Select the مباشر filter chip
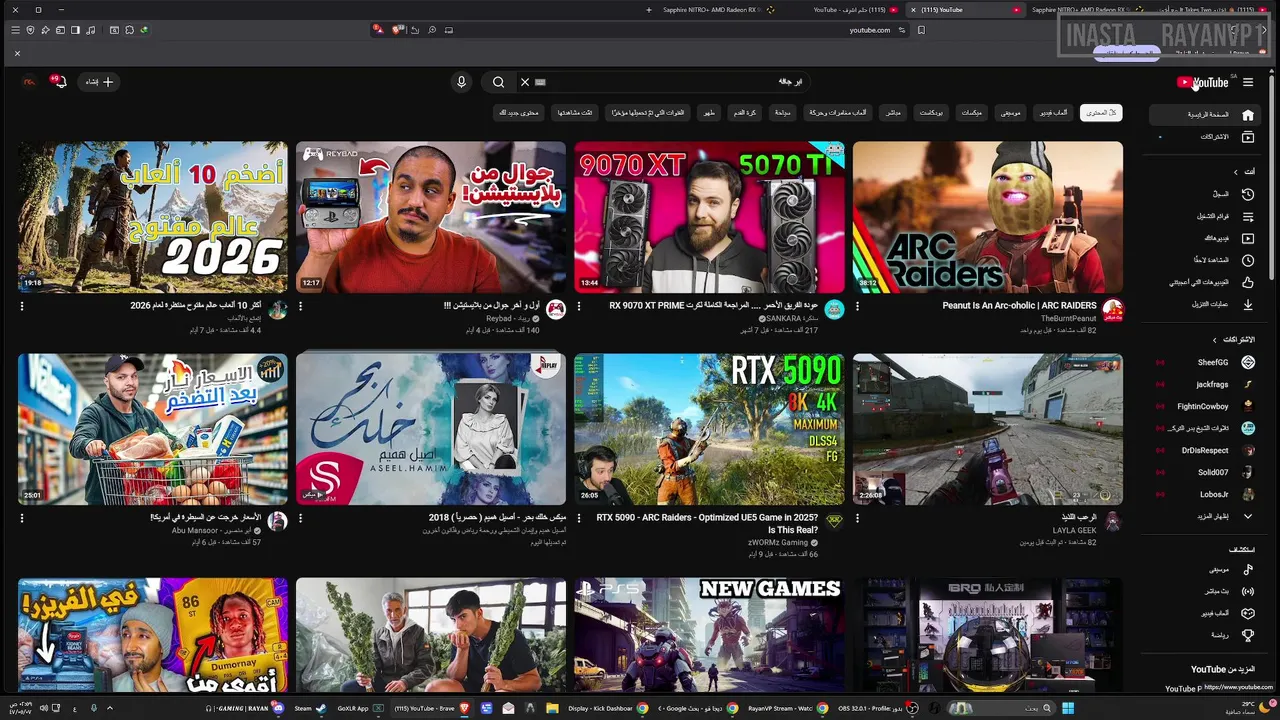This screenshot has height=720, width=1280. (x=893, y=113)
